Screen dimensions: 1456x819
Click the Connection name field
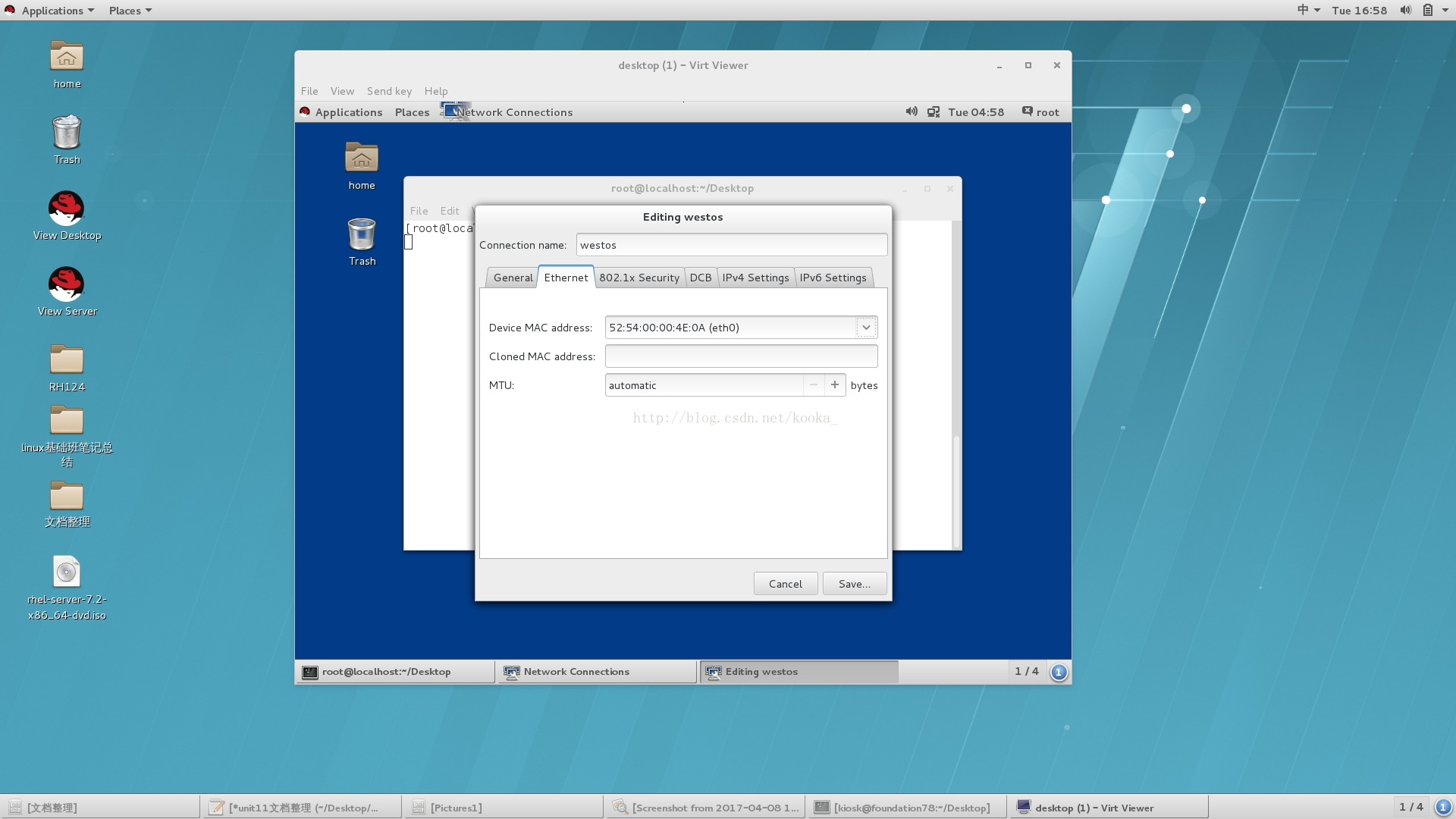(x=731, y=245)
